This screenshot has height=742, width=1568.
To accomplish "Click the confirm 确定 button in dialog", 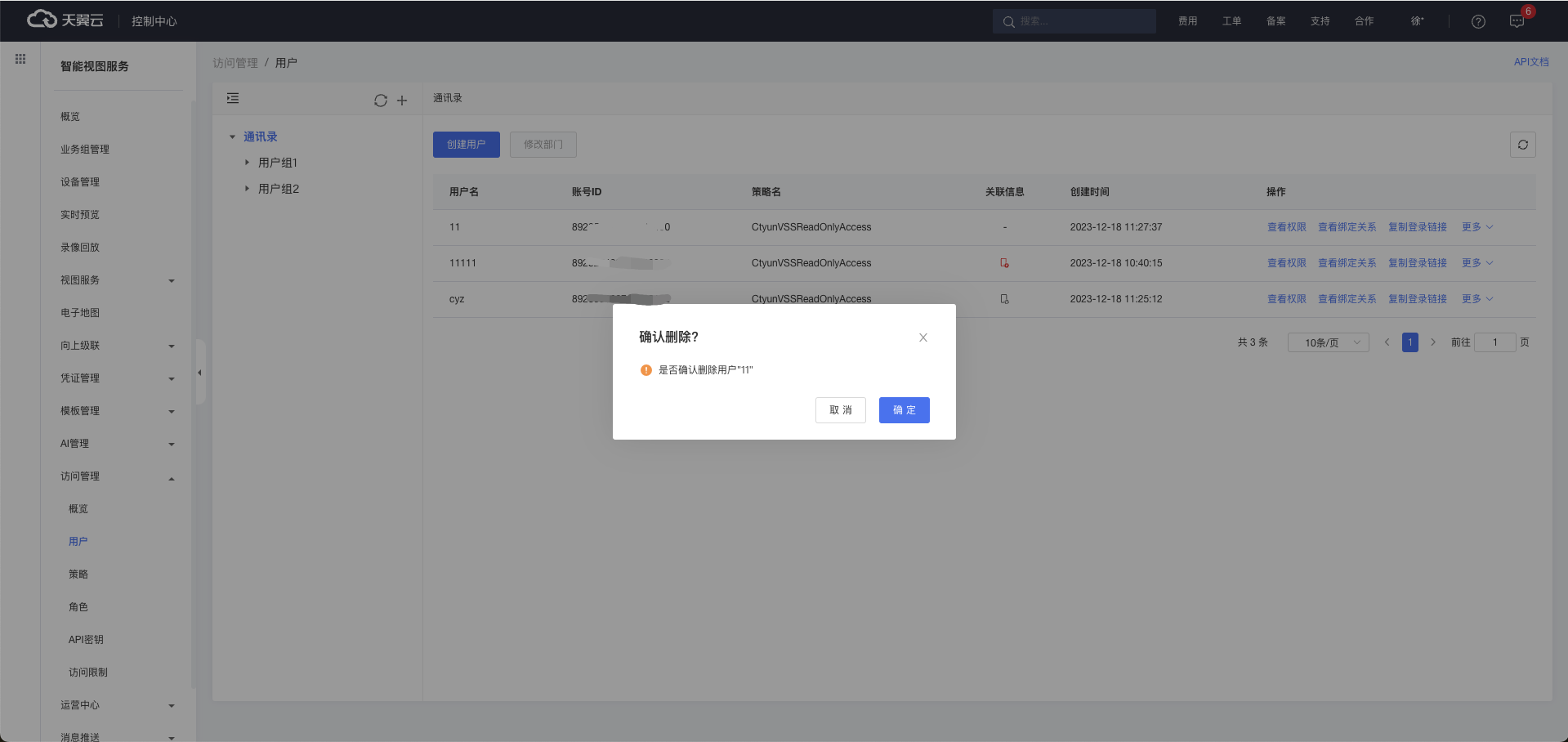I will (904, 410).
